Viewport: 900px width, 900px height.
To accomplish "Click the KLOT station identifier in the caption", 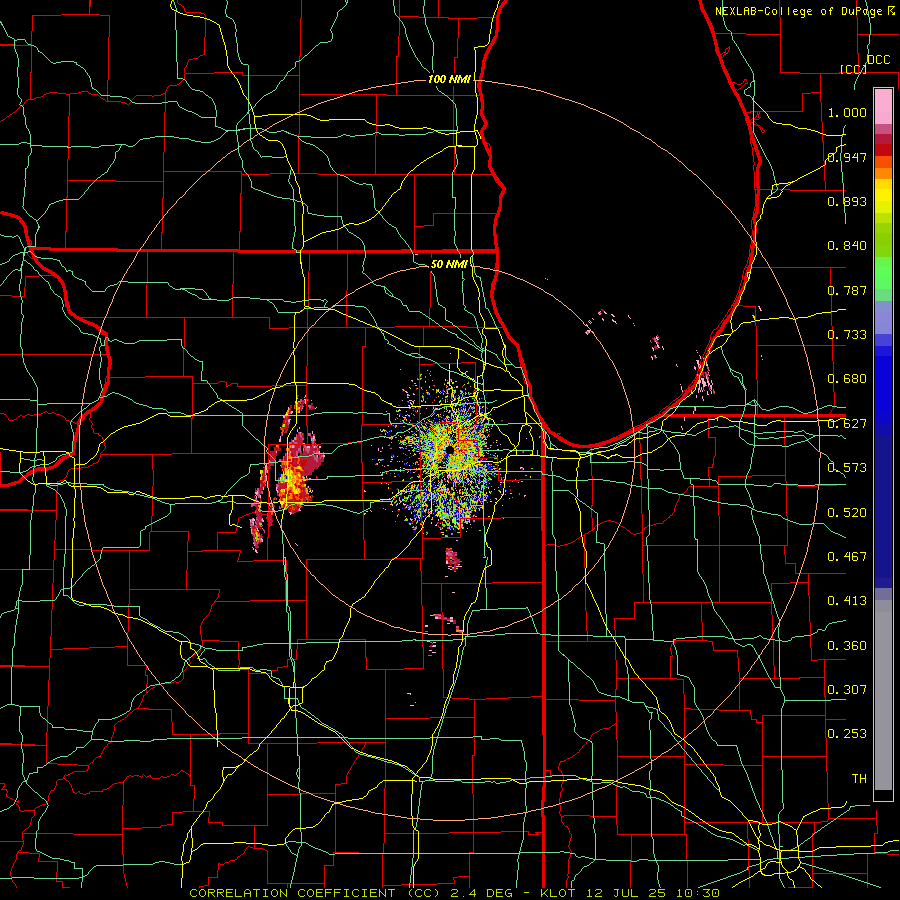I will (x=557, y=893).
